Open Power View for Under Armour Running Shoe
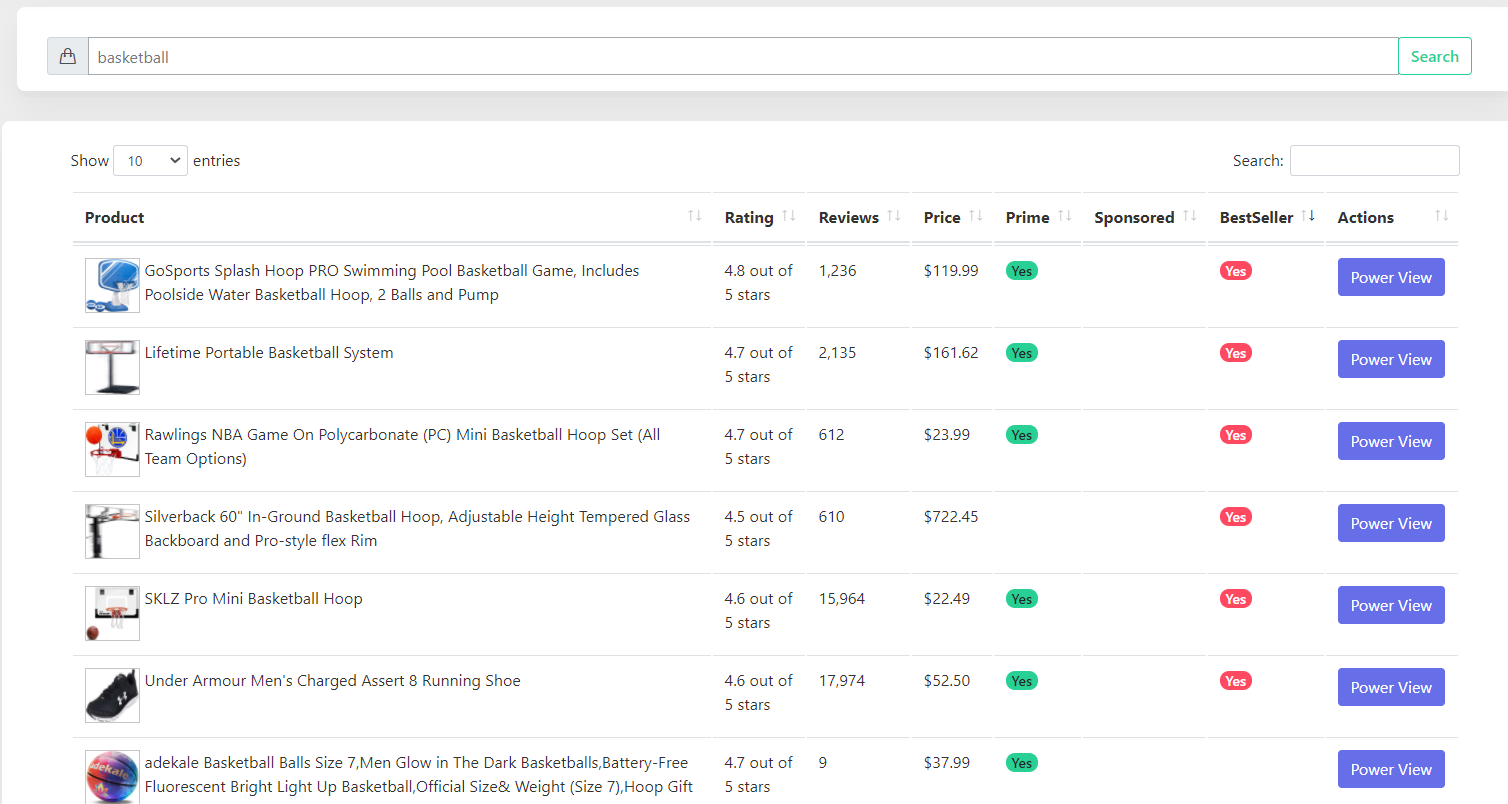This screenshot has width=1508, height=804. (x=1391, y=687)
